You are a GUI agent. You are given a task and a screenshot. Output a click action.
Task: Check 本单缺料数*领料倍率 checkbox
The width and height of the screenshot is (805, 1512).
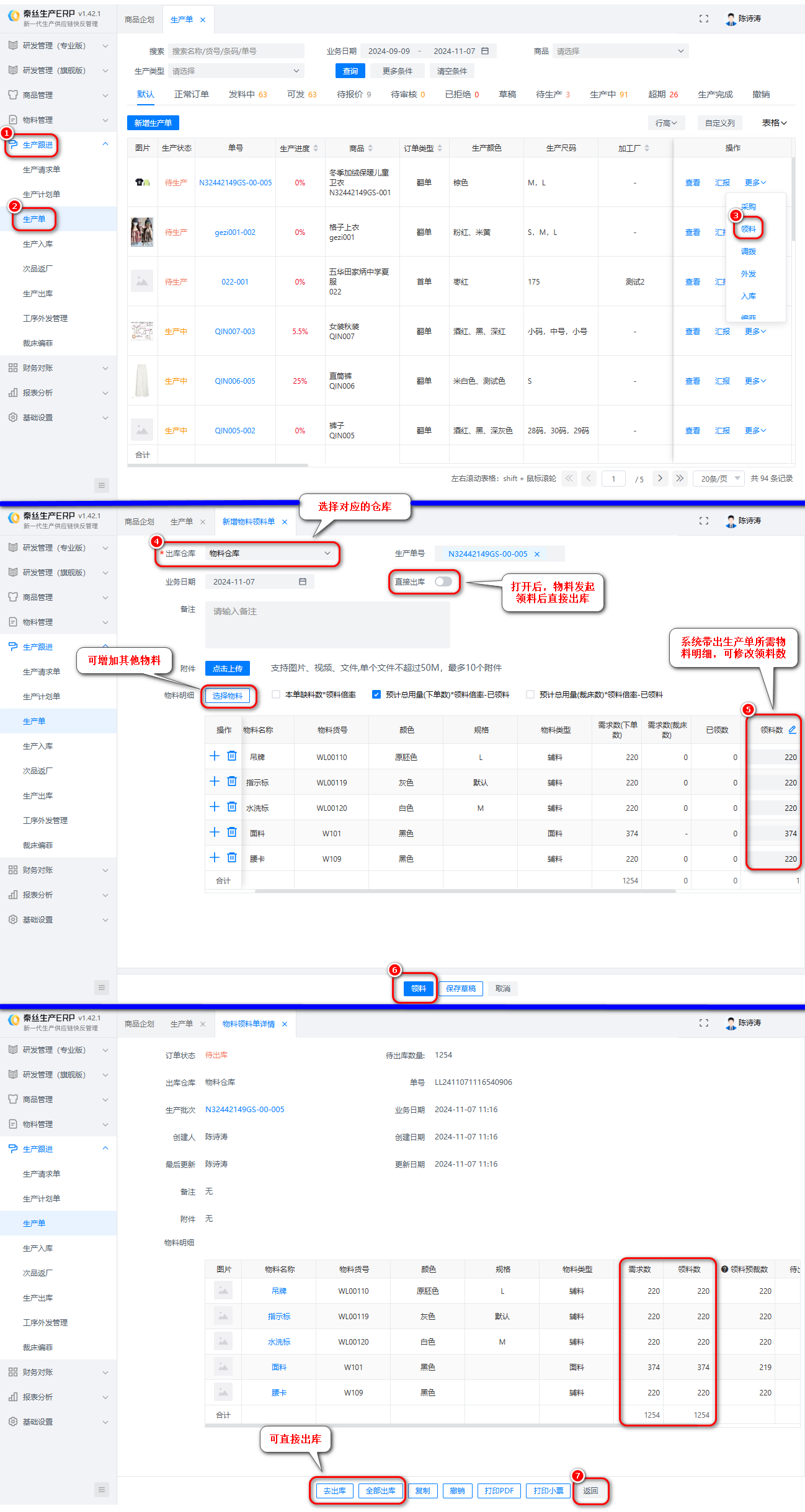point(276,694)
